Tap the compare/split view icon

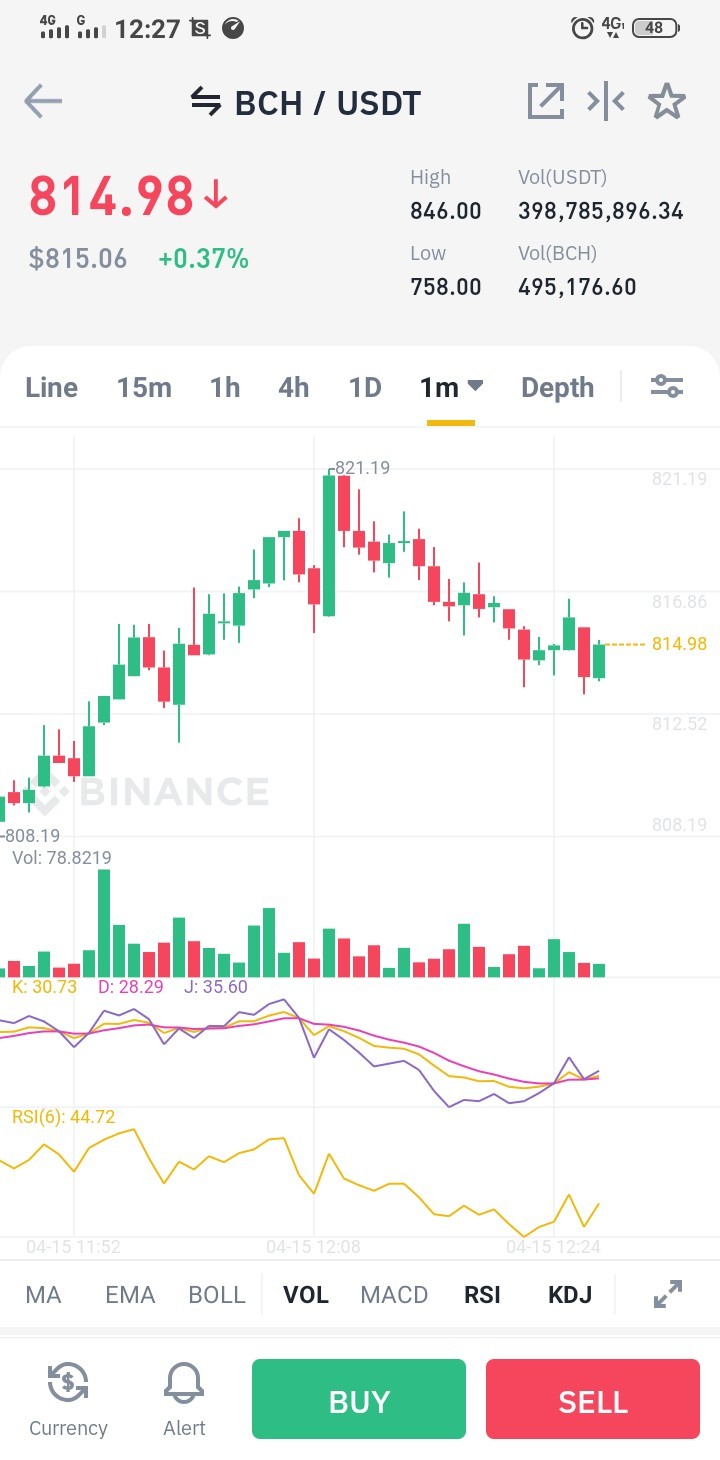coord(606,101)
